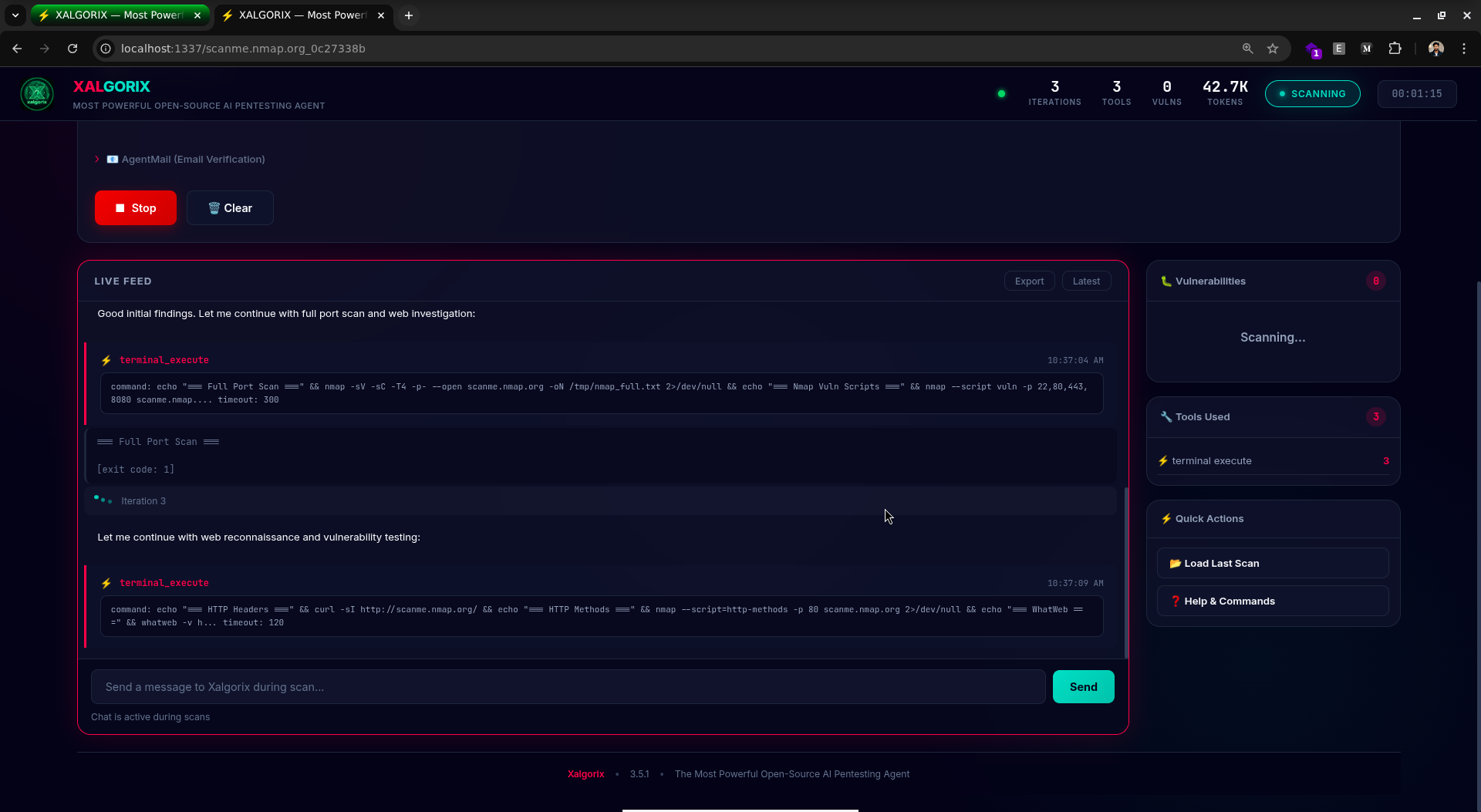
Task: Click the terminal execute tools row
Action: pyautogui.click(x=1273, y=461)
